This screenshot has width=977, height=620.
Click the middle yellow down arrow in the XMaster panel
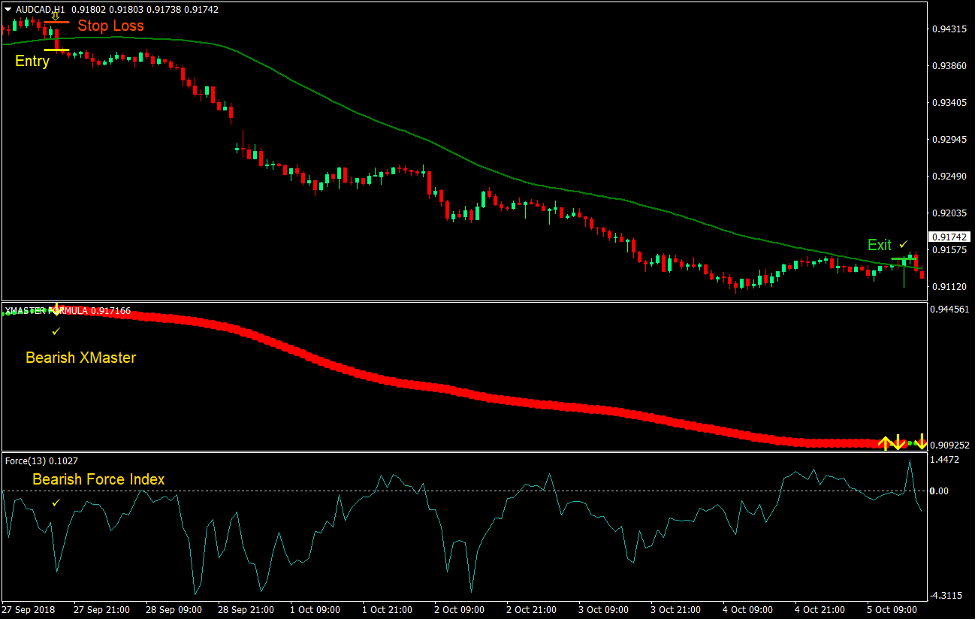pyautogui.click(x=898, y=440)
